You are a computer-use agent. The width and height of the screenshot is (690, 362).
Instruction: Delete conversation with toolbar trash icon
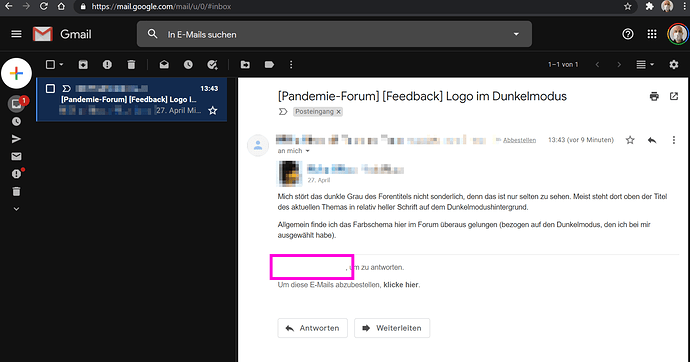[x=131, y=65]
